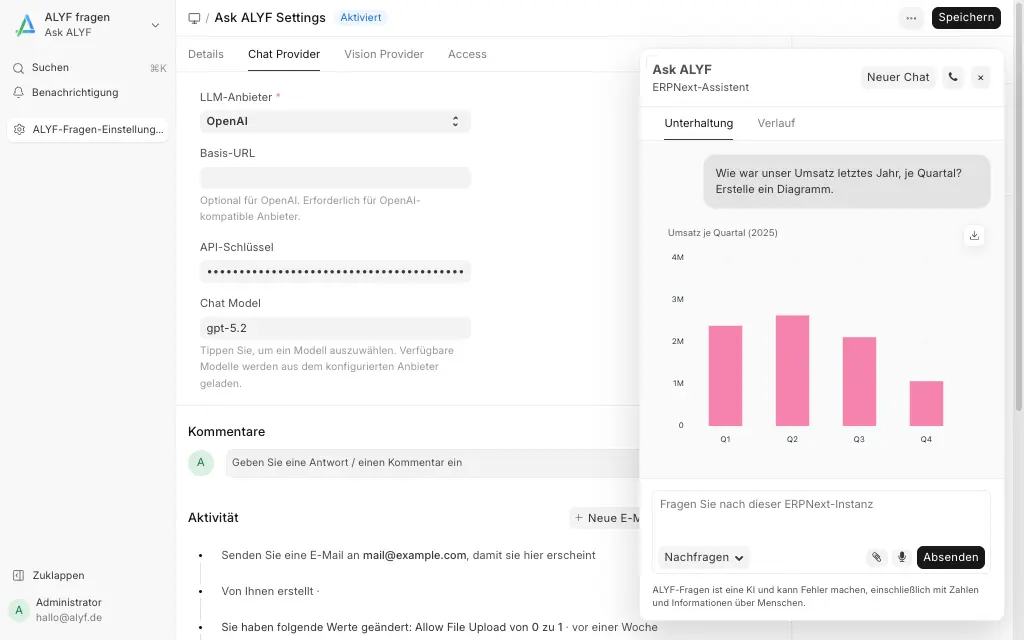
Task: Activate the microphone for voice input
Action: click(x=901, y=557)
